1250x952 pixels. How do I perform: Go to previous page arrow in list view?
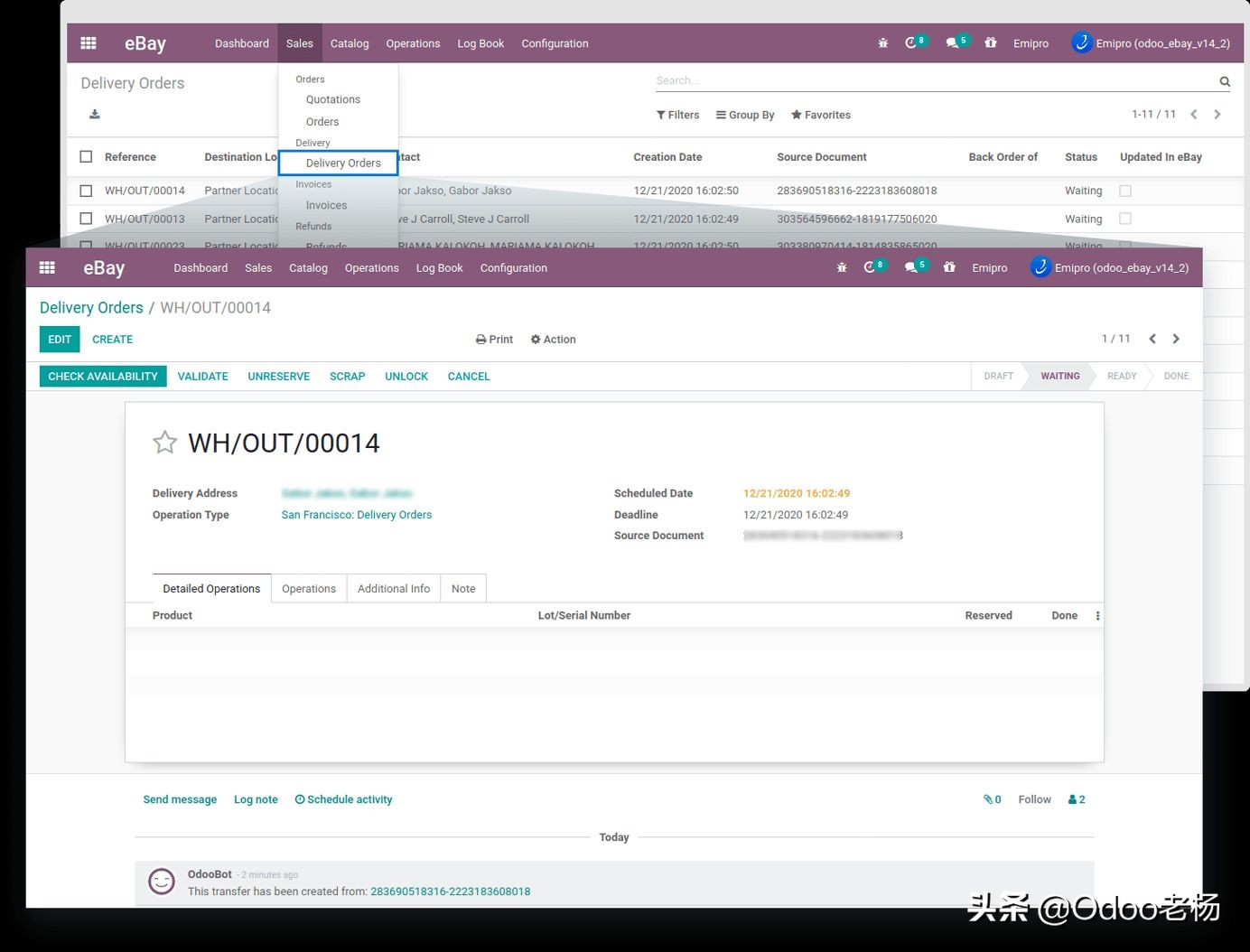1194,115
